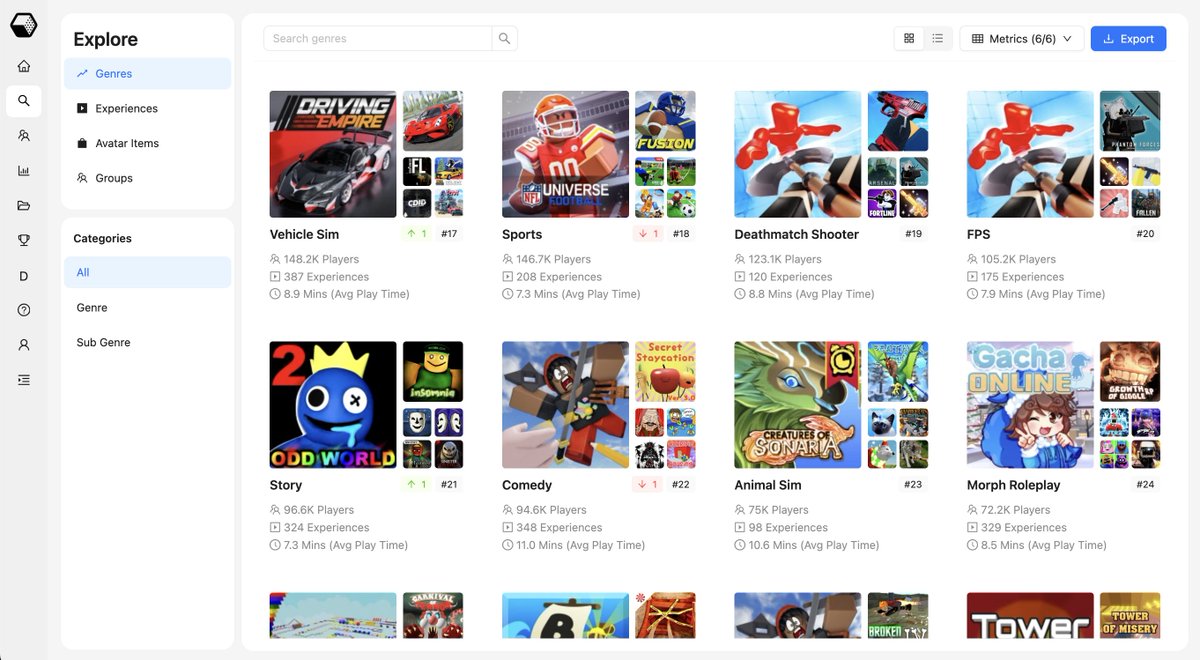
Task: Select the Genres navigation link
Action: (113, 73)
